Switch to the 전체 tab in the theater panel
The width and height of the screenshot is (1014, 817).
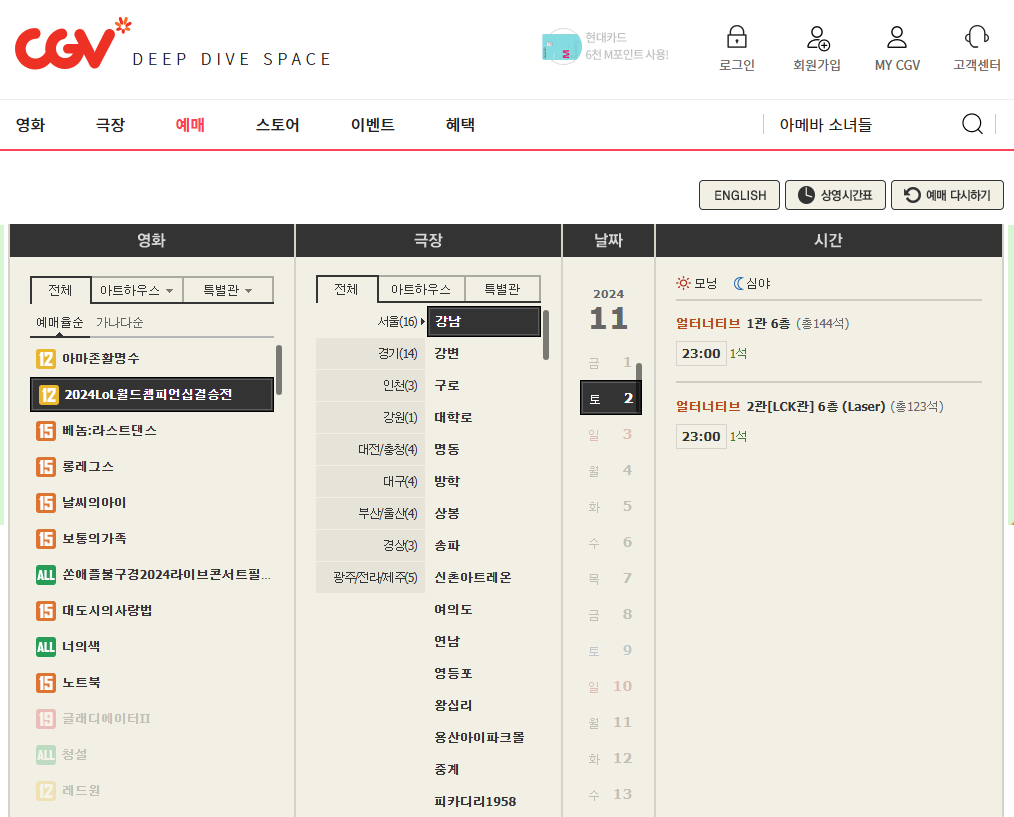pos(347,288)
